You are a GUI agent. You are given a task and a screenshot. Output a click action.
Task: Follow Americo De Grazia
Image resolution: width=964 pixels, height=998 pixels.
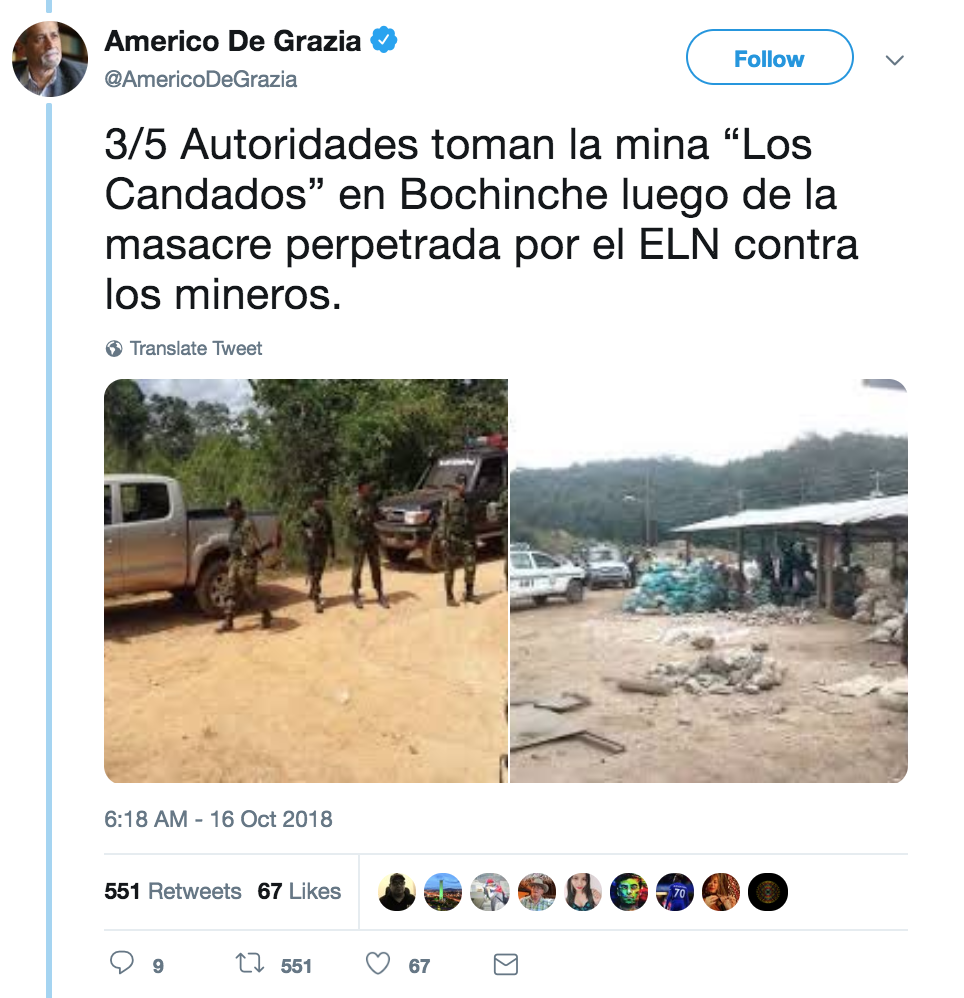[769, 57]
